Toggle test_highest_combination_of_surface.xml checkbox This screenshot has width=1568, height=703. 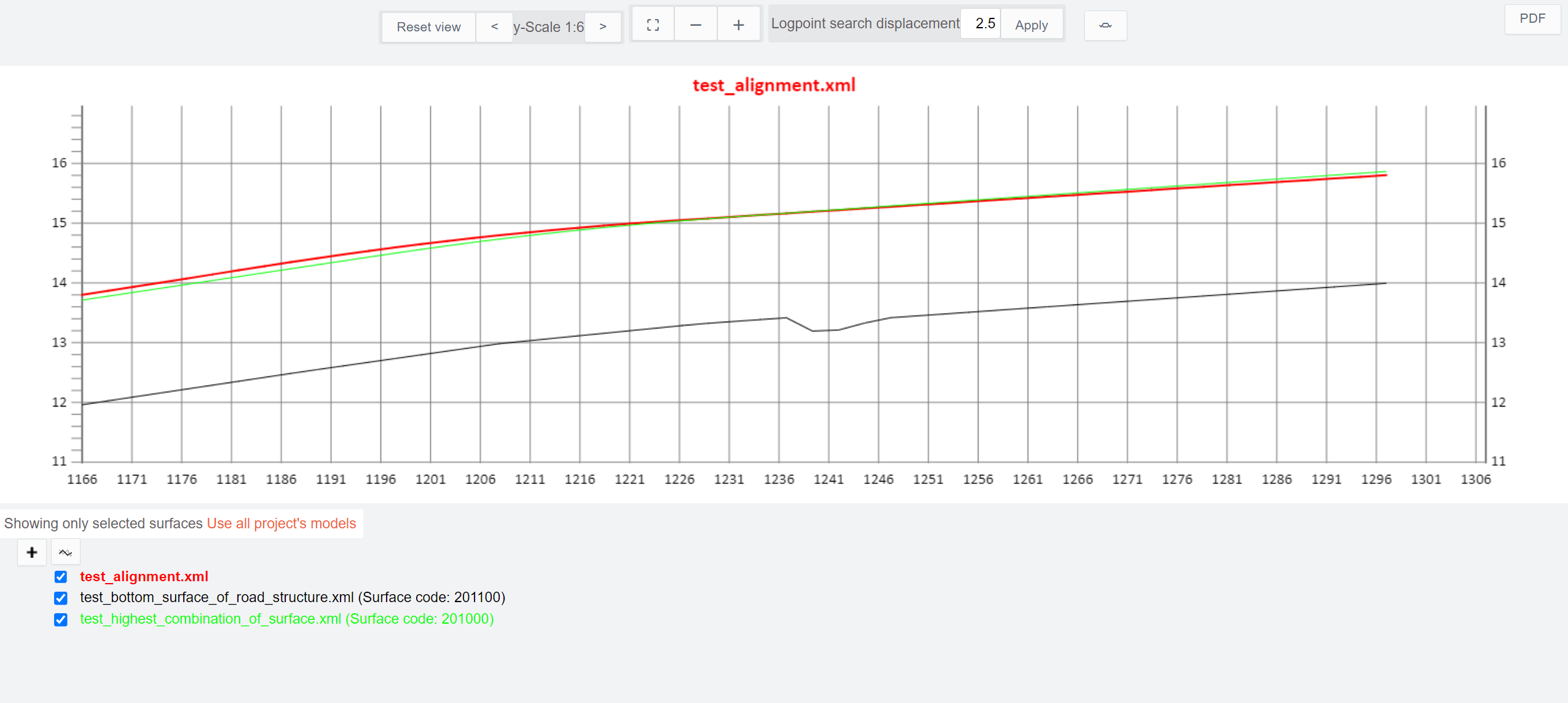tap(61, 619)
